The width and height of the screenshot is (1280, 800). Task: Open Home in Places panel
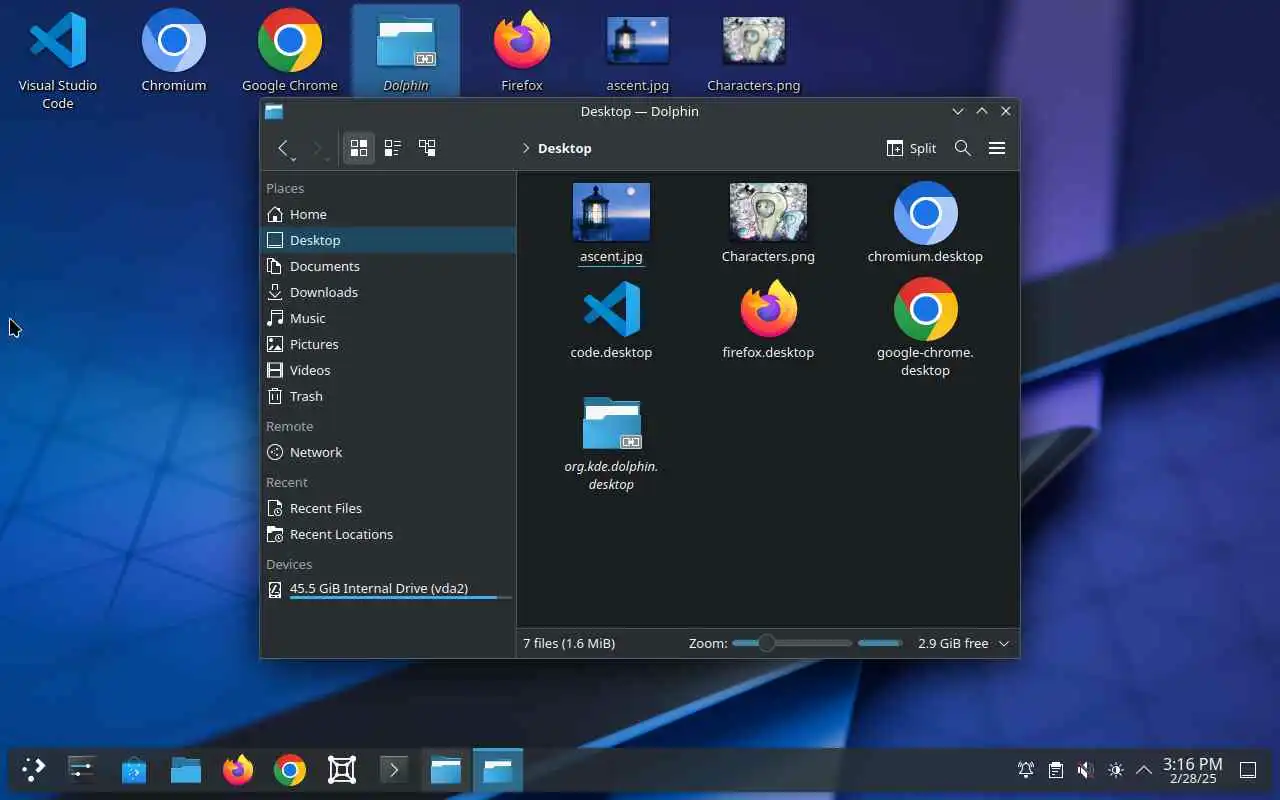[388, 214]
